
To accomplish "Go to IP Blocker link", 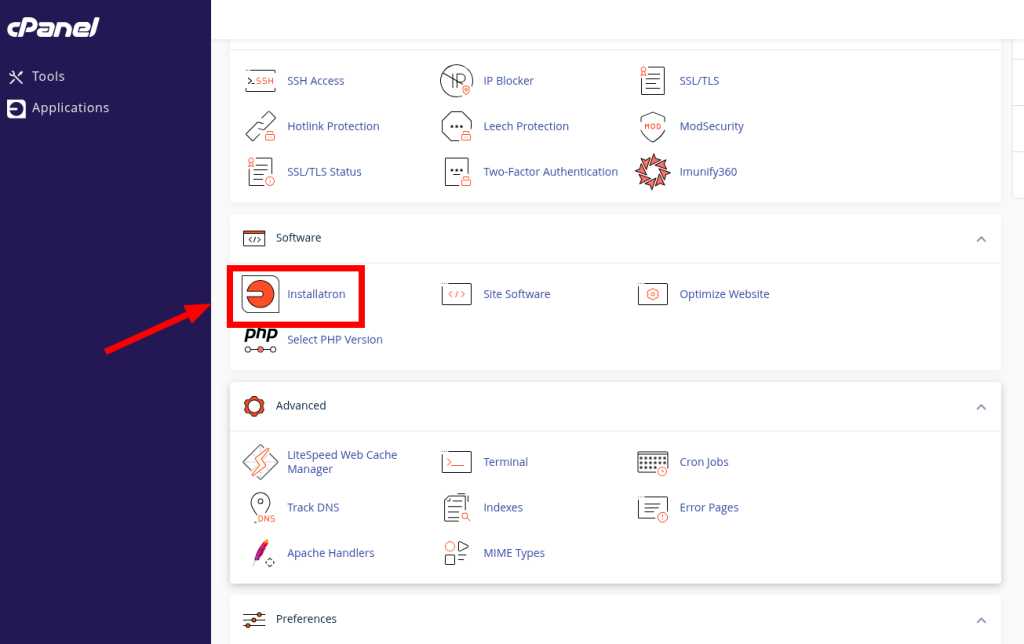I will point(508,81).
